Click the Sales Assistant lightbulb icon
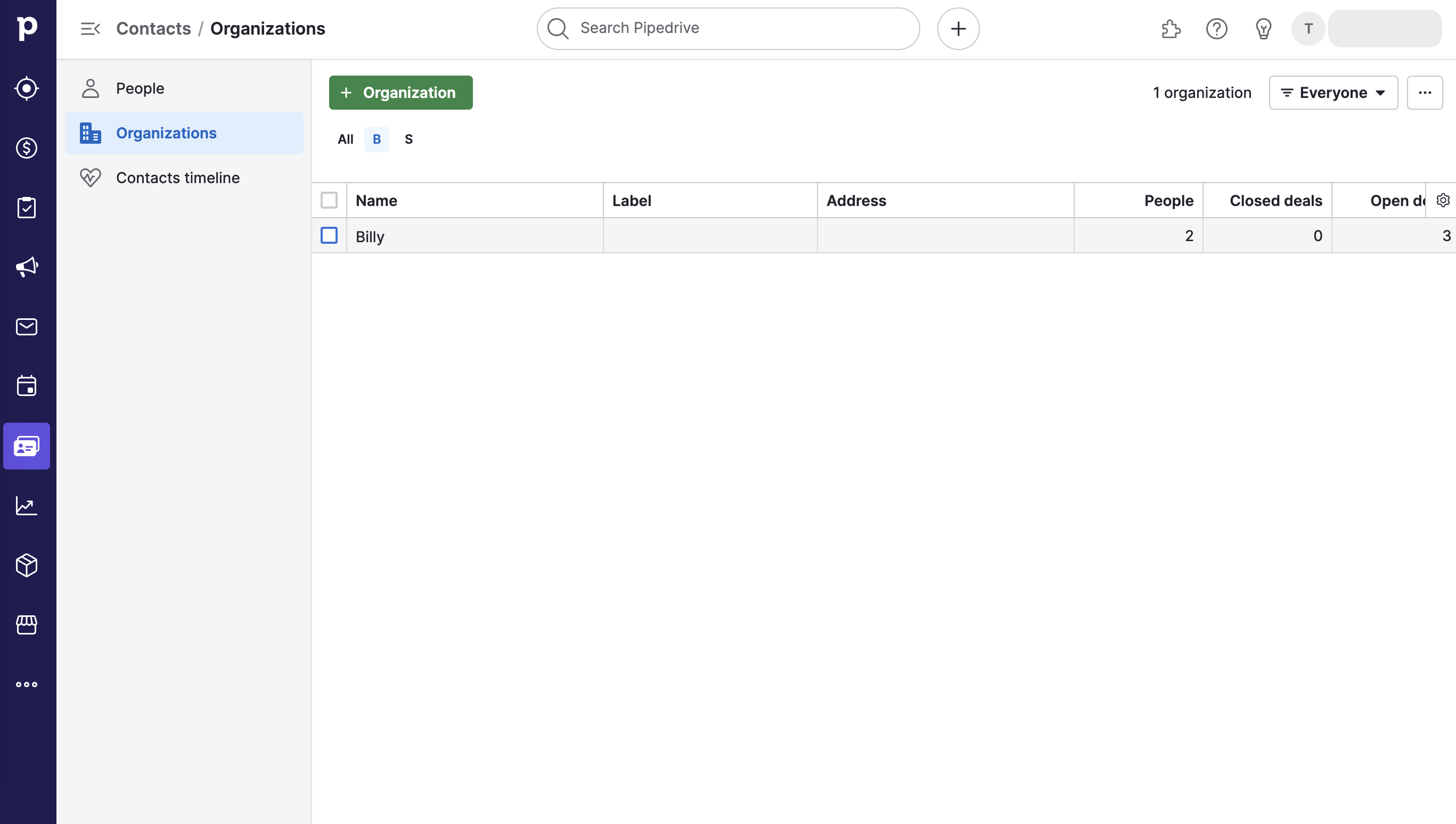Image resolution: width=1456 pixels, height=824 pixels. pyautogui.click(x=1263, y=29)
